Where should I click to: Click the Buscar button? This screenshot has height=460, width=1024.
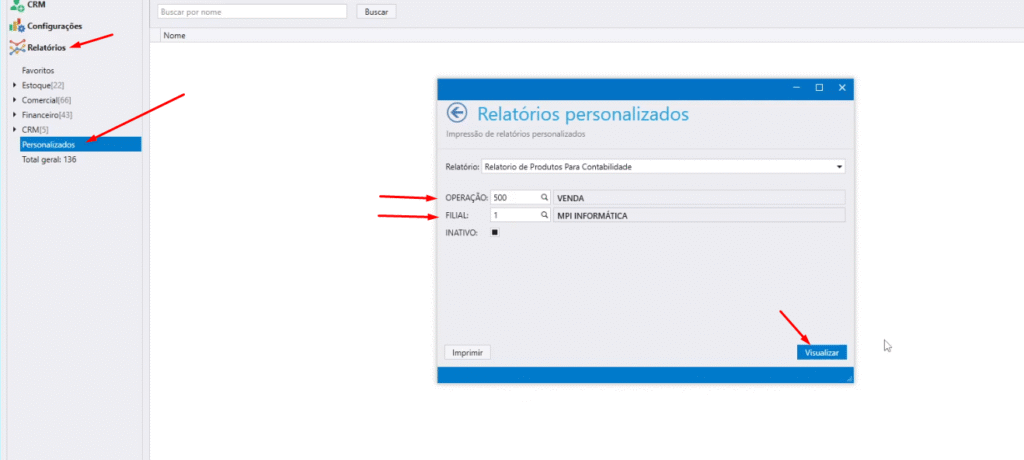click(376, 12)
